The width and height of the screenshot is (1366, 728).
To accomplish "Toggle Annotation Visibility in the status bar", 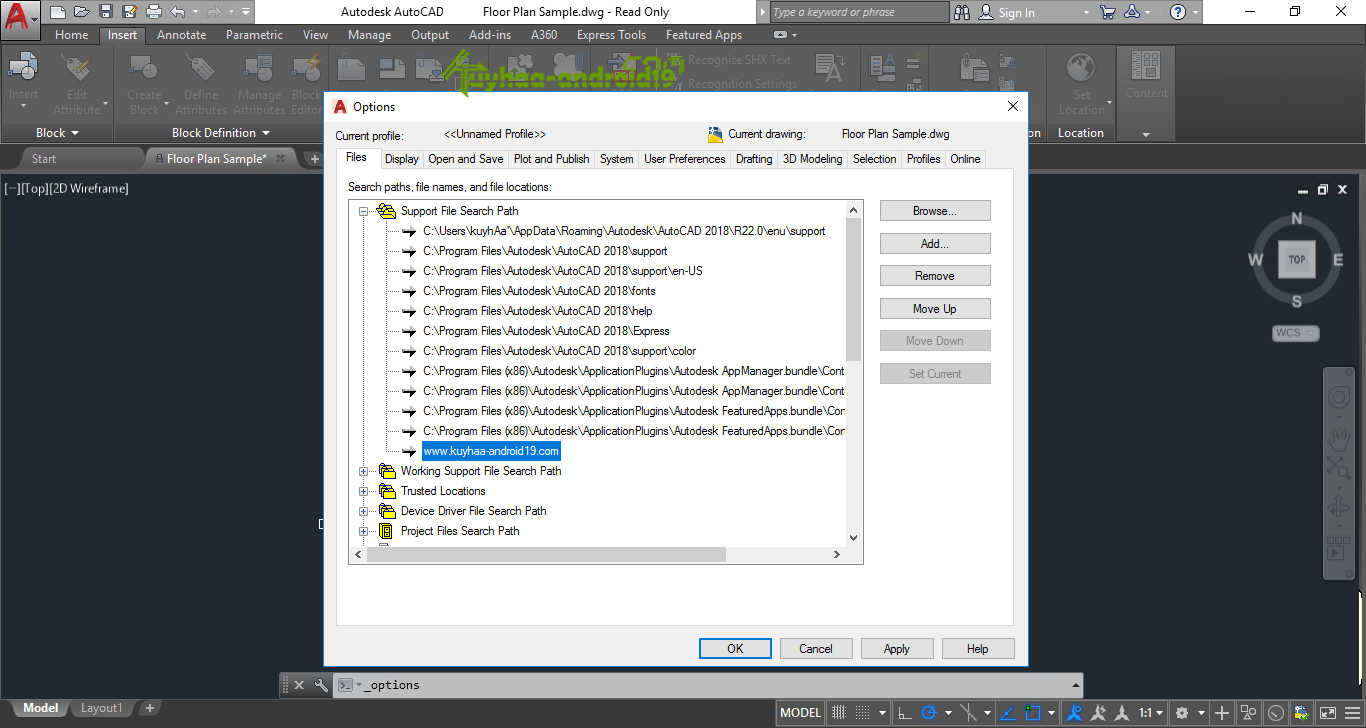I will pyautogui.click(x=1074, y=713).
